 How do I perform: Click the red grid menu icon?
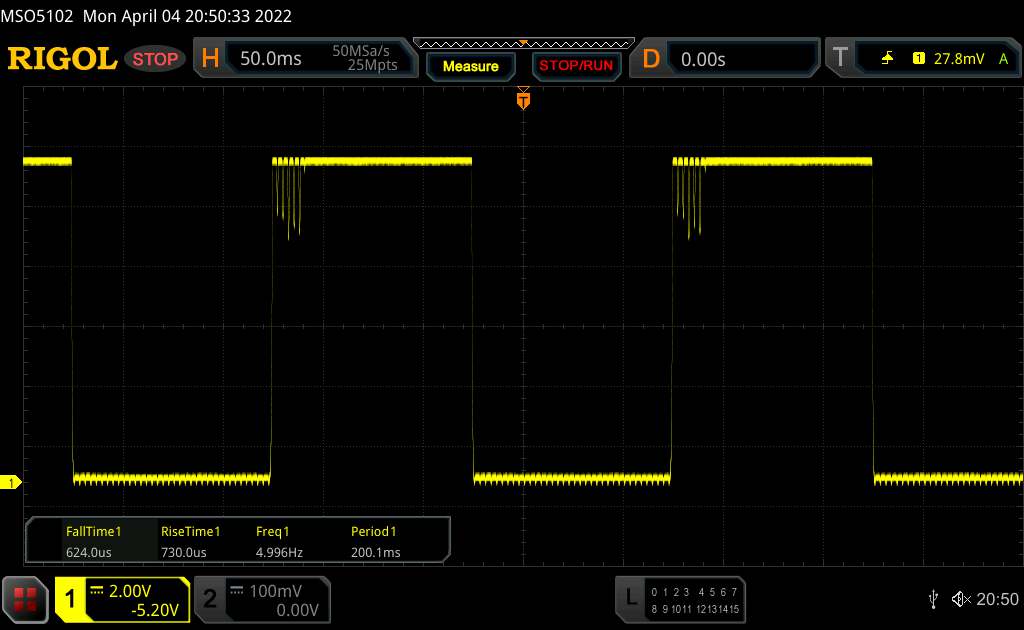(26, 599)
